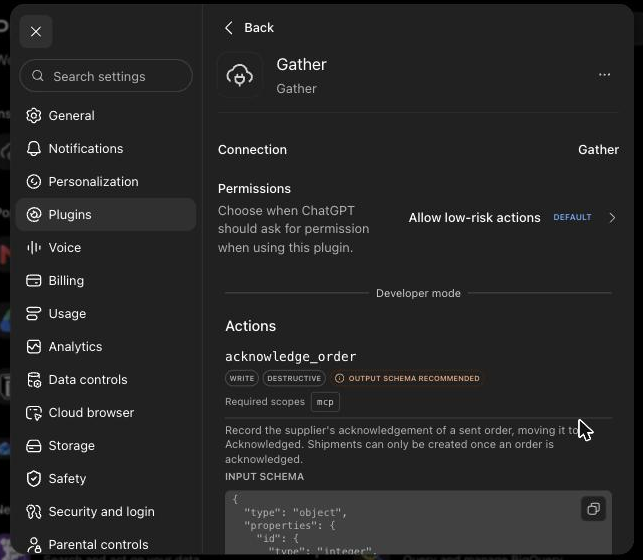
Task: Click the WRITE tag on acknowledge_order
Action: point(242,378)
